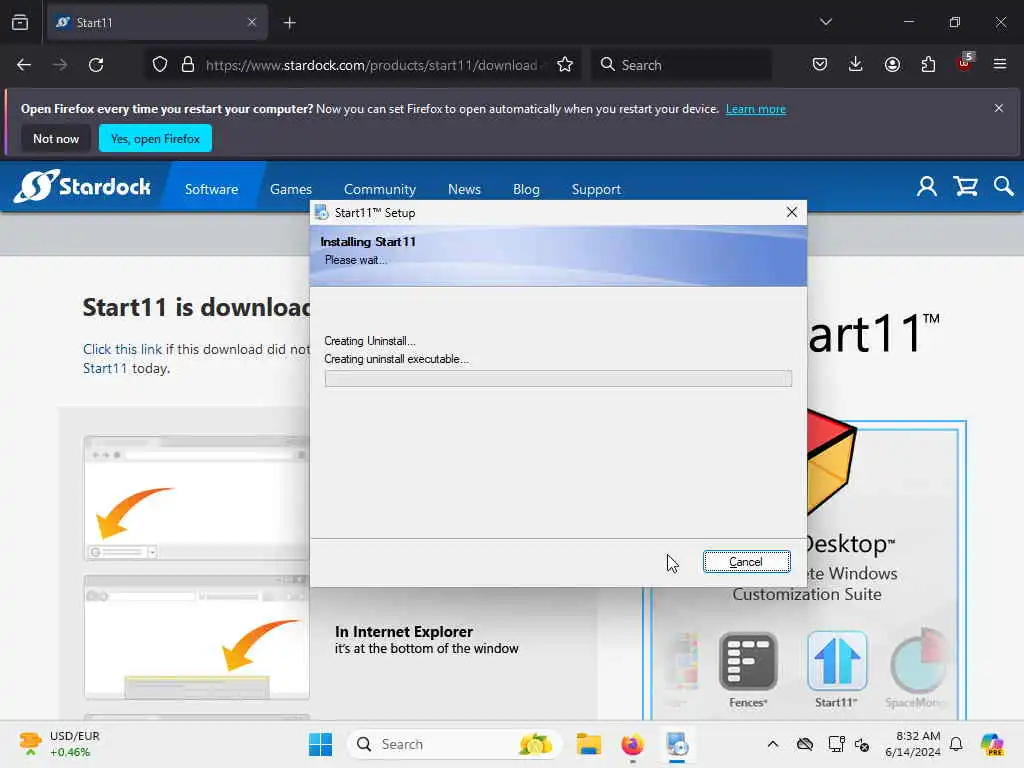Cancel the Start11 installation

pos(746,562)
